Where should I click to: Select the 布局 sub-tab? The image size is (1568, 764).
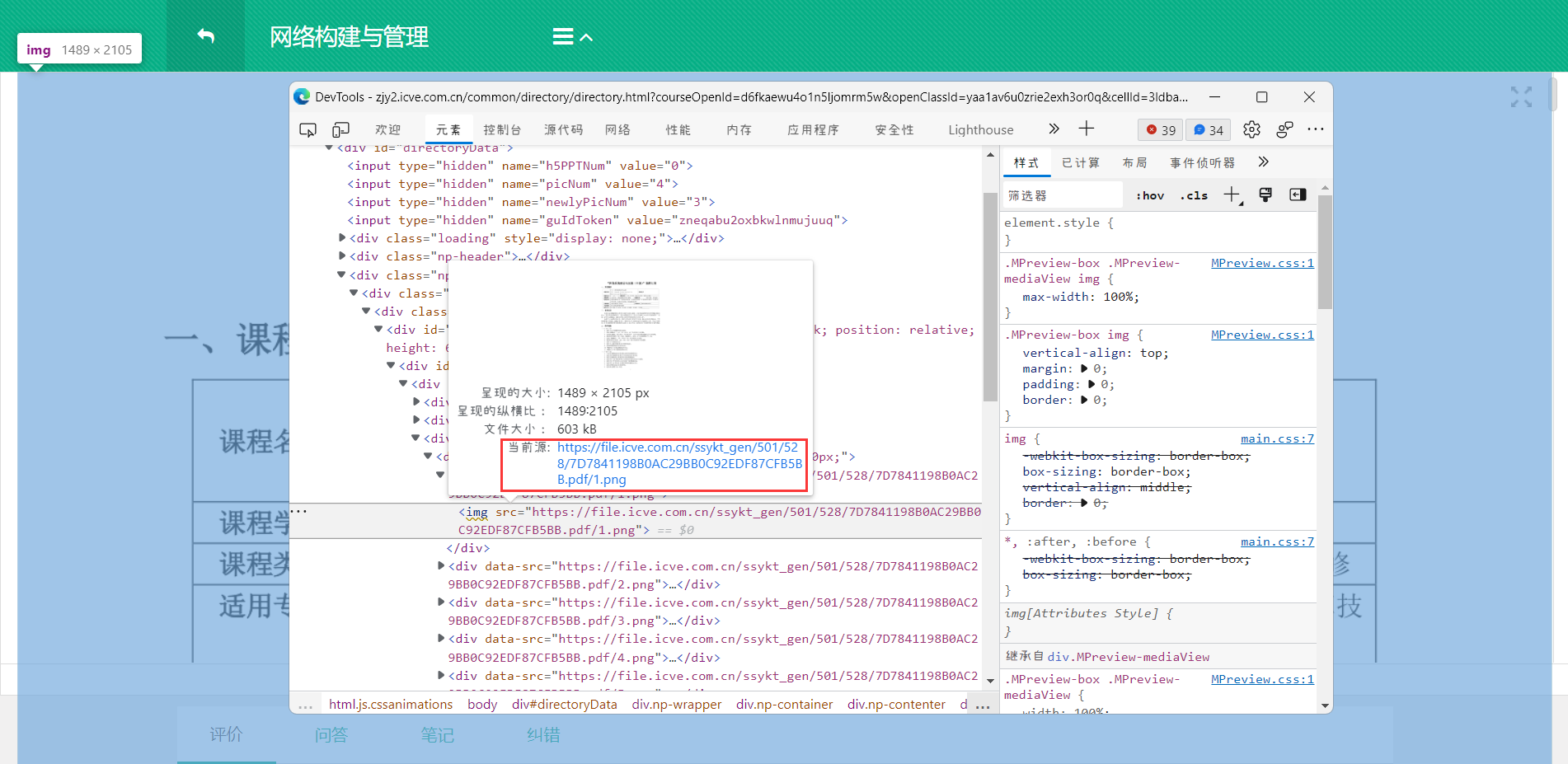[x=1135, y=162]
